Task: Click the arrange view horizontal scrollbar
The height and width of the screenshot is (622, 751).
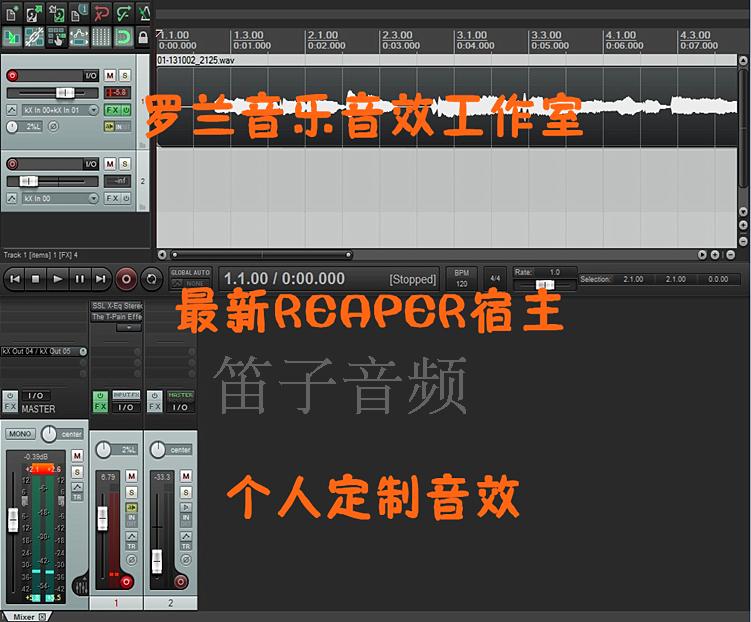Action: click(262, 255)
